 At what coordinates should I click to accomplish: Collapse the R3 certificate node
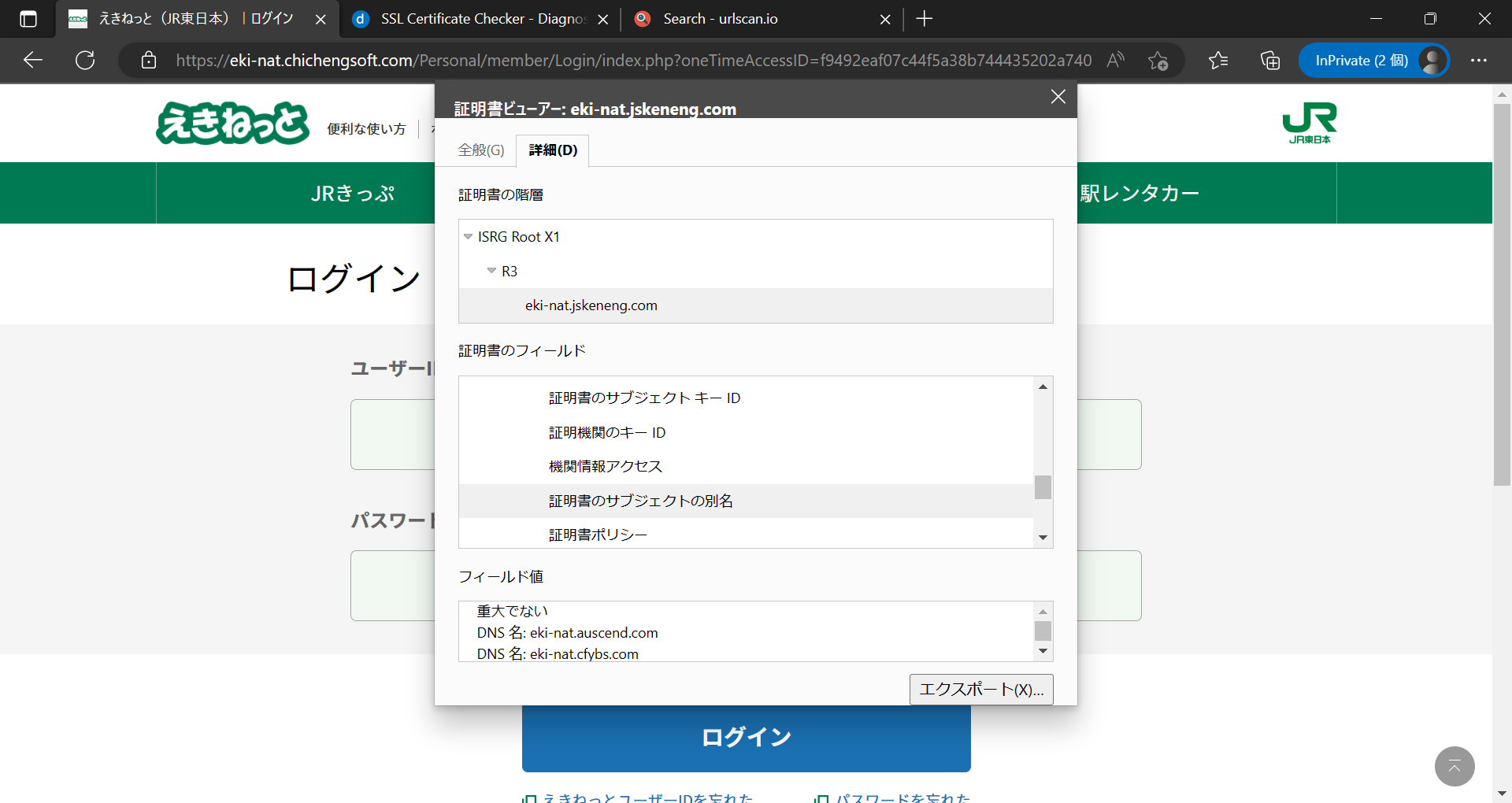[491, 271]
